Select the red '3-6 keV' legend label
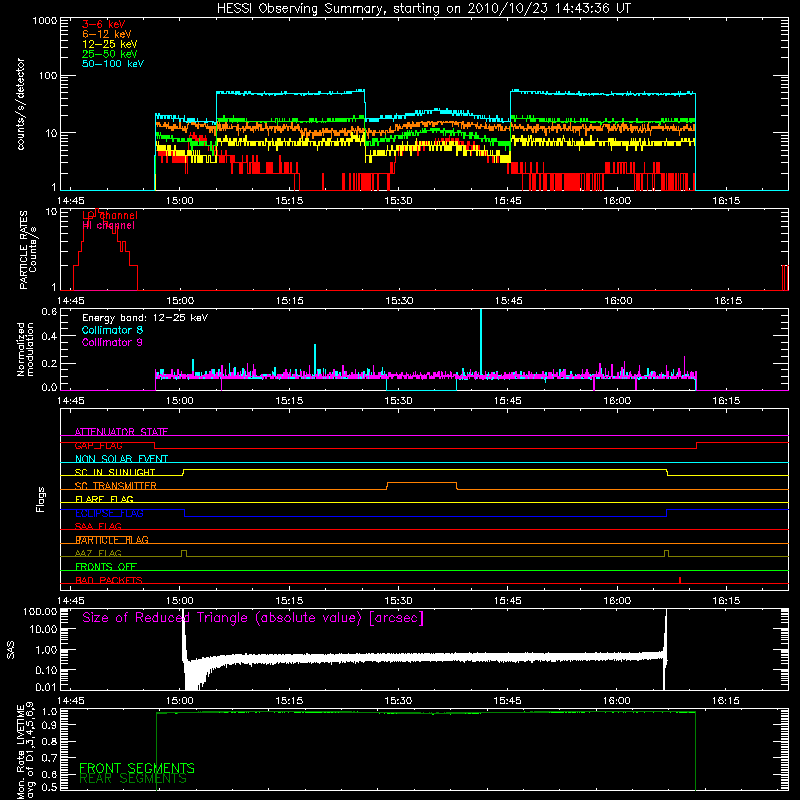 [103, 24]
